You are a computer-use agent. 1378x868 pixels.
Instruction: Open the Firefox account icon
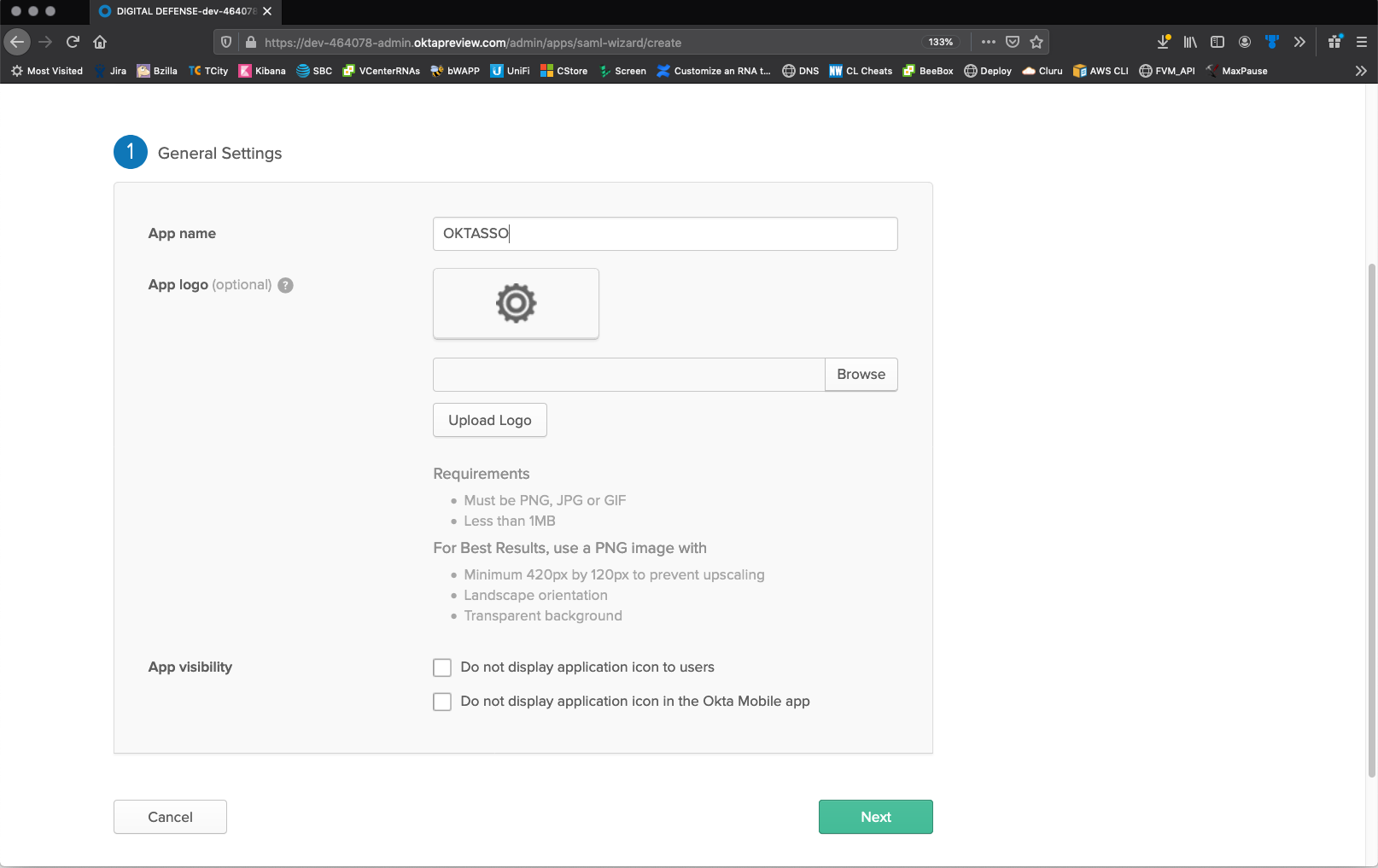coord(1245,42)
